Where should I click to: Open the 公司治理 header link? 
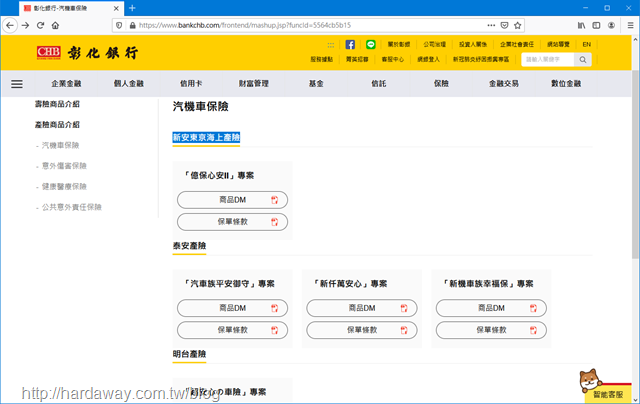tap(434, 44)
